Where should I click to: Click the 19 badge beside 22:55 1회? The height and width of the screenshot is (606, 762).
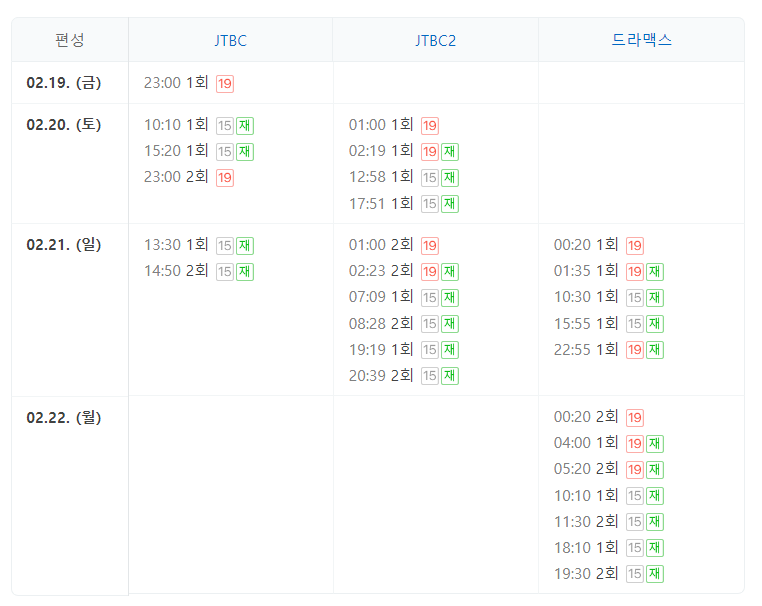click(x=635, y=350)
